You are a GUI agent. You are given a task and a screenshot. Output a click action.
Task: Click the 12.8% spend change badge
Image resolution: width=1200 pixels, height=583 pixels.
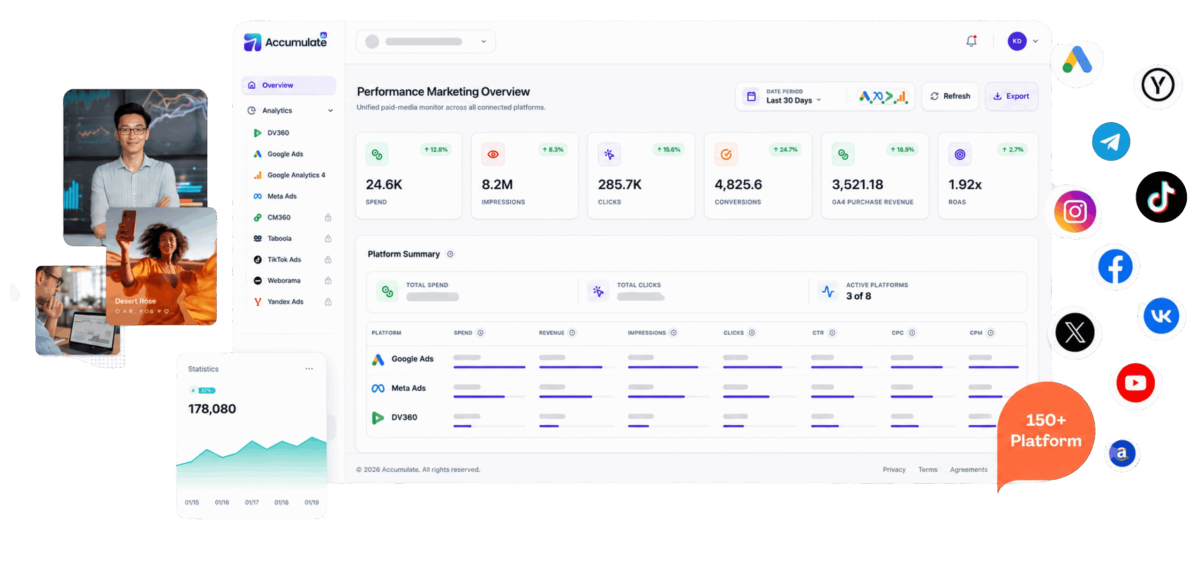pos(436,149)
